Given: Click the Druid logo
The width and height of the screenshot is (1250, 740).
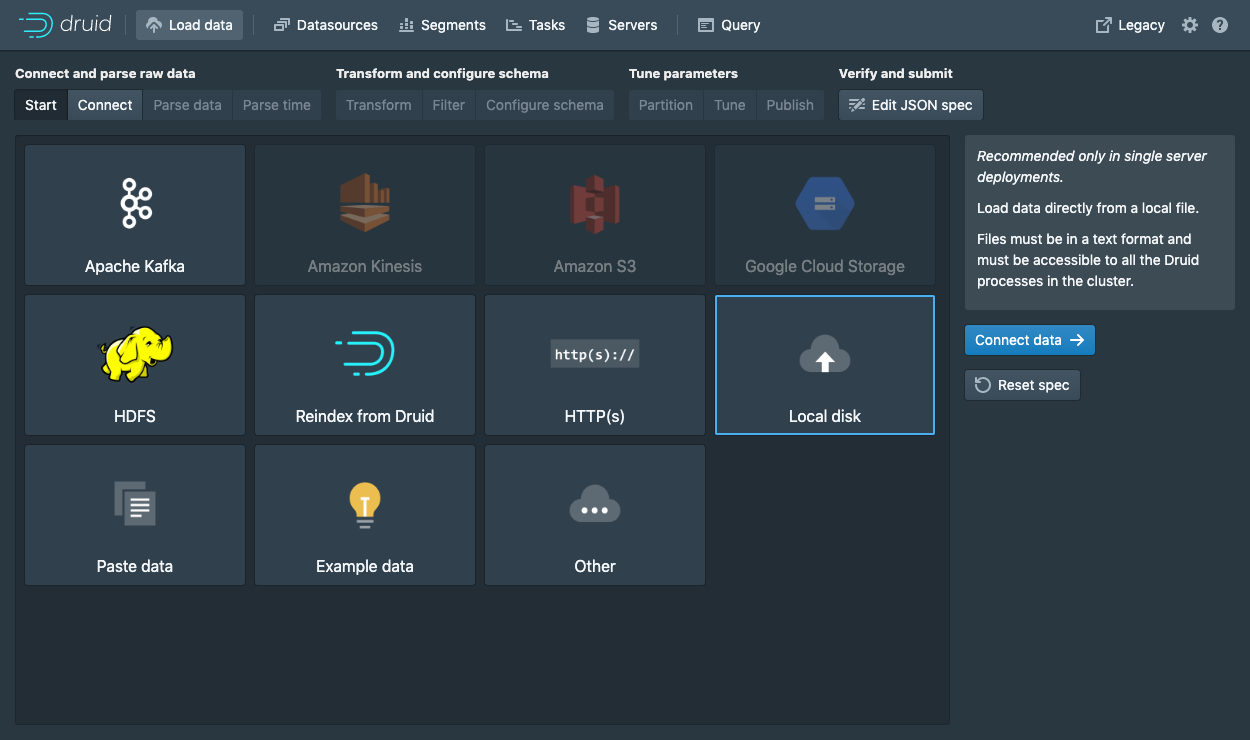Looking at the screenshot, I should (x=65, y=25).
